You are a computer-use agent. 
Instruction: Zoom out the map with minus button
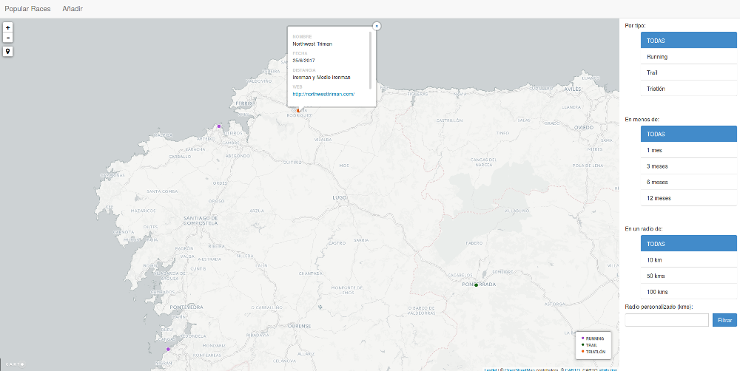tap(8, 38)
